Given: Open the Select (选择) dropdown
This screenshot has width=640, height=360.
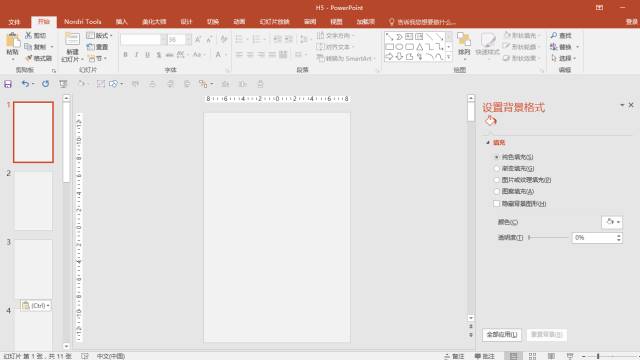Looking at the screenshot, I should [x=564, y=58].
